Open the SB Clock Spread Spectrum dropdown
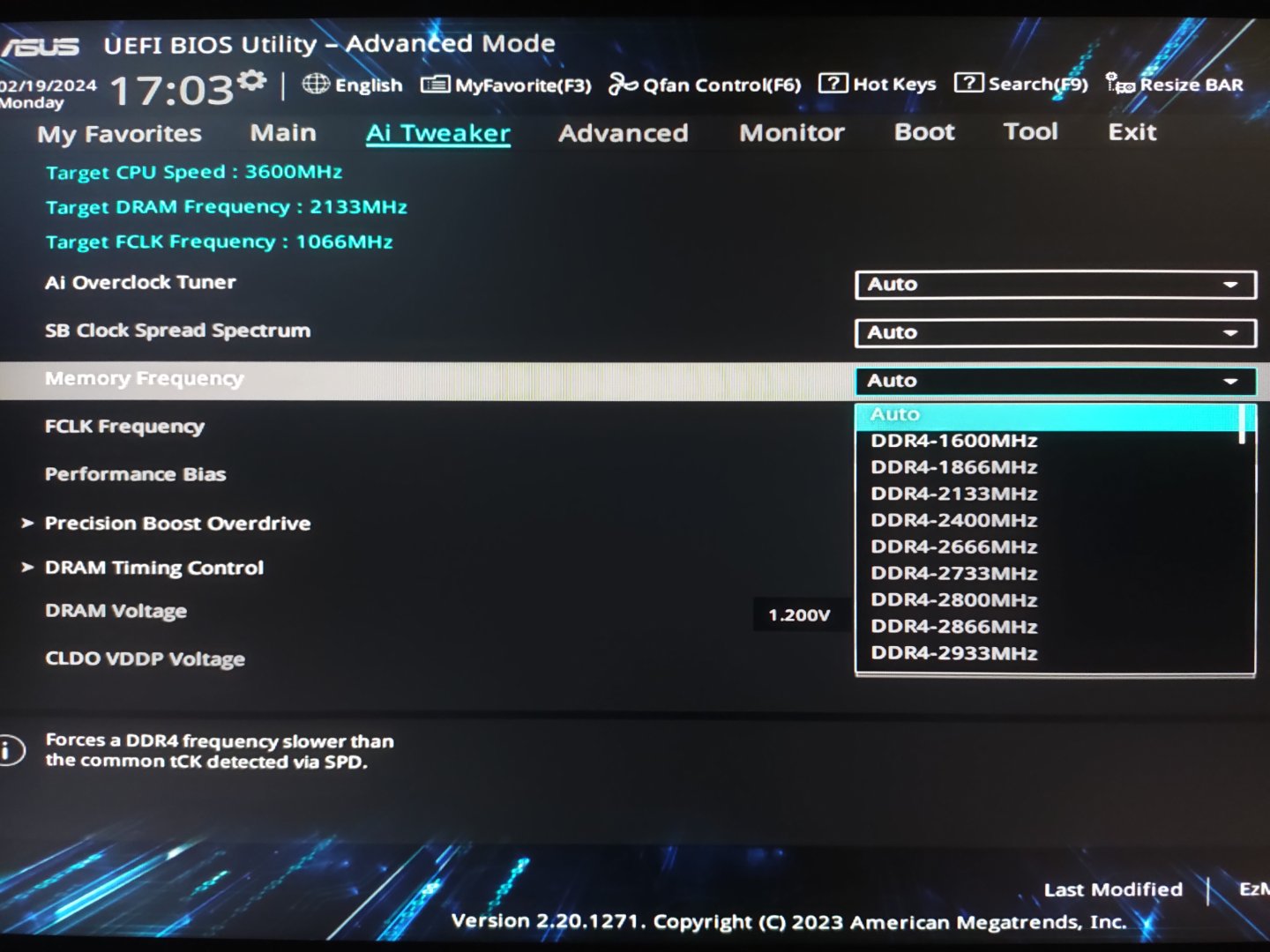The width and height of the screenshot is (1270, 952). coord(1056,333)
